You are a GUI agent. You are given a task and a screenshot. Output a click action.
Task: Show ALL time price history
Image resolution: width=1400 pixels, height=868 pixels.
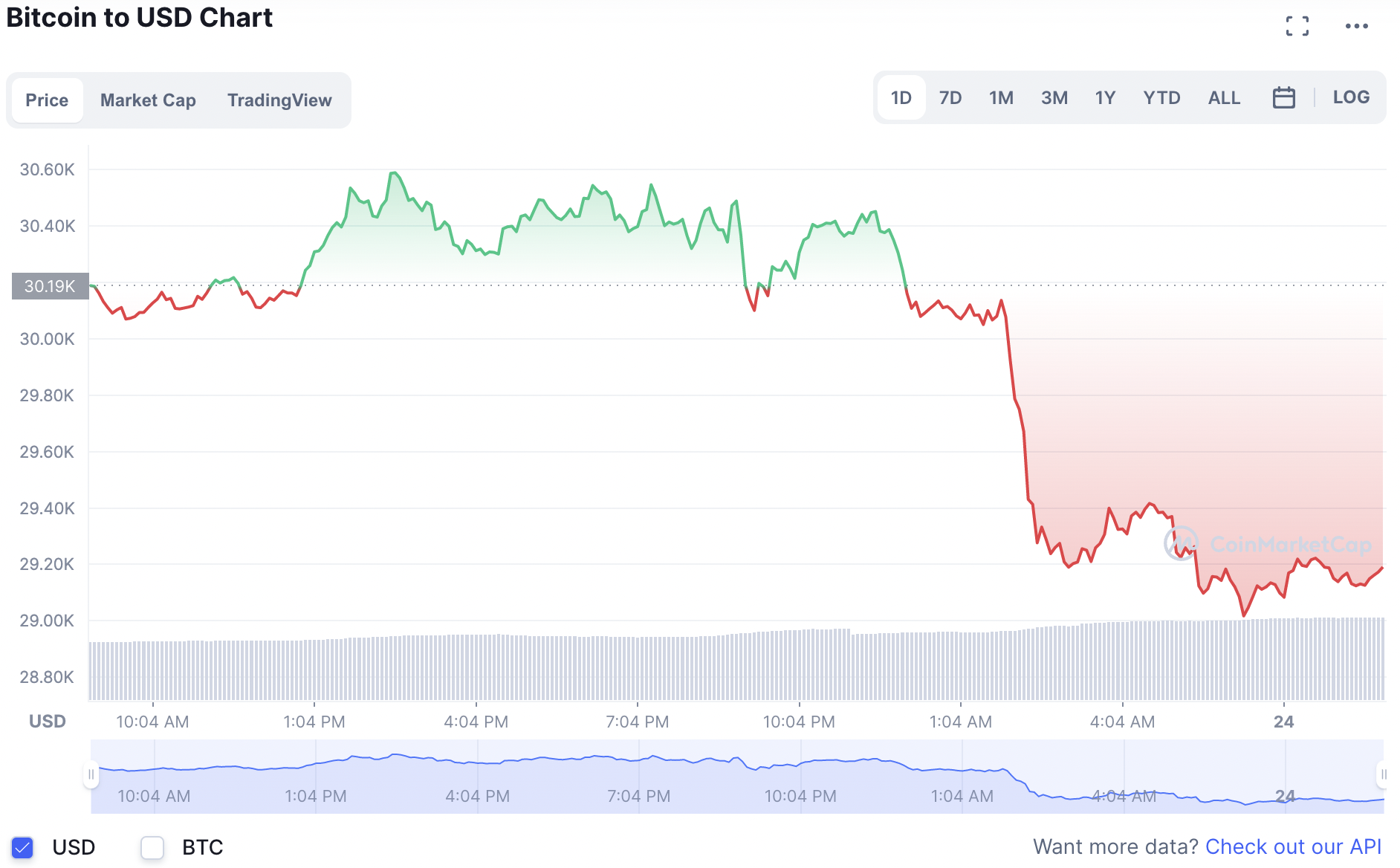pos(1224,97)
